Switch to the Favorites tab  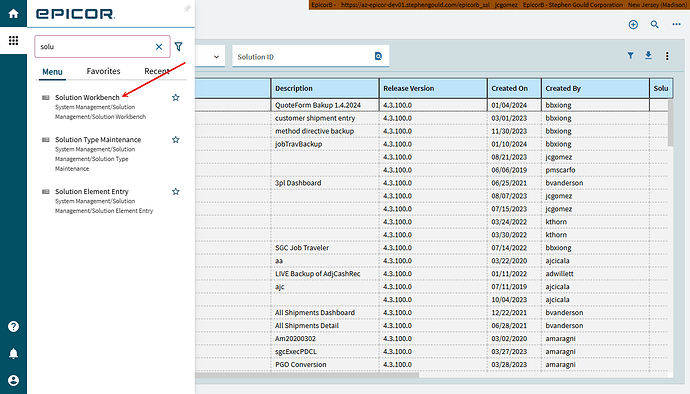(x=103, y=71)
